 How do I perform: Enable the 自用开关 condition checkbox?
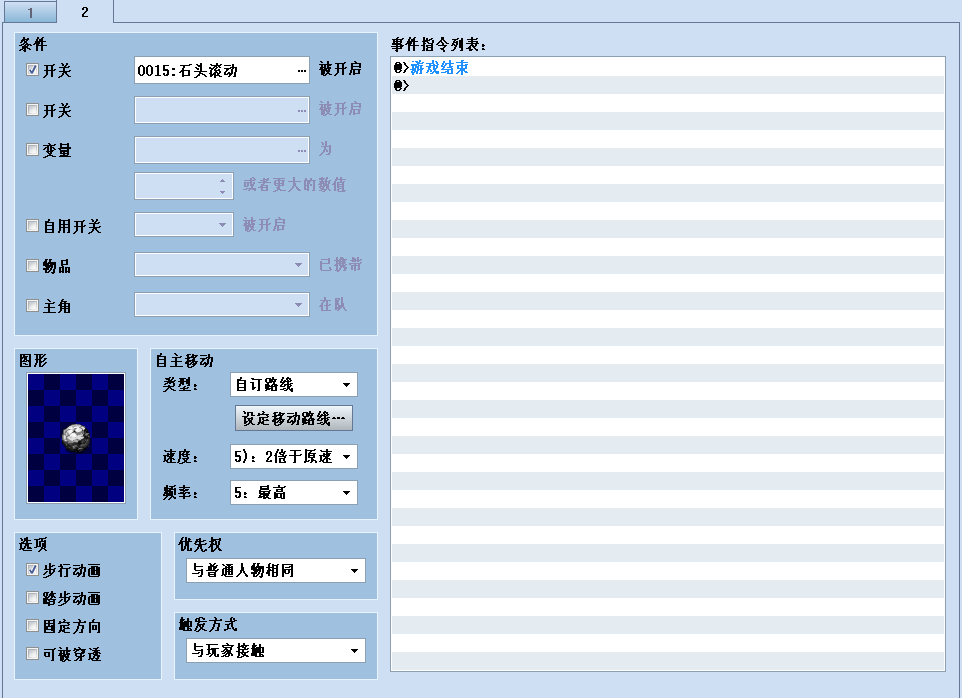pyautogui.click(x=33, y=226)
